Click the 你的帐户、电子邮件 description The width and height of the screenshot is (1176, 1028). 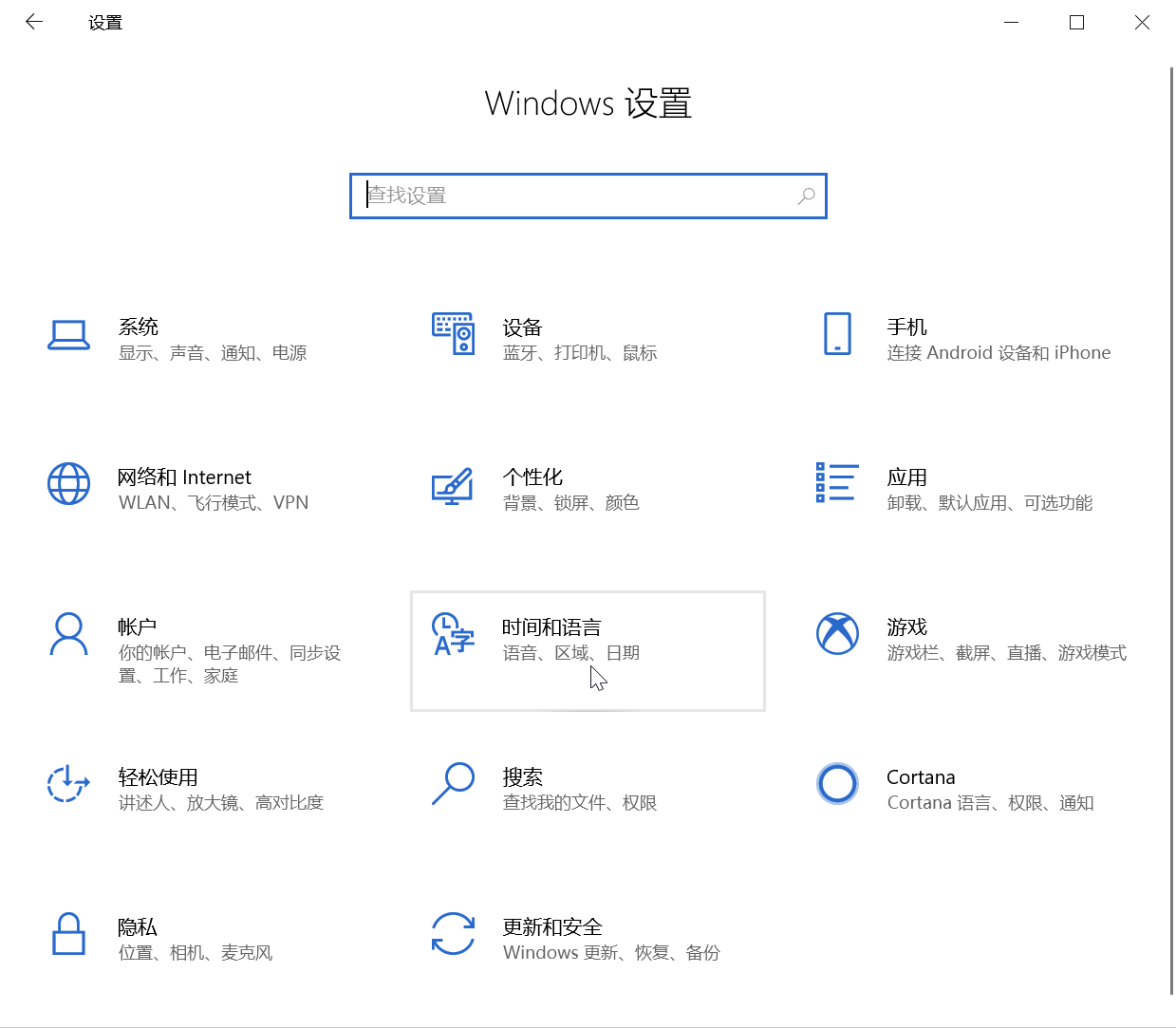click(x=230, y=664)
